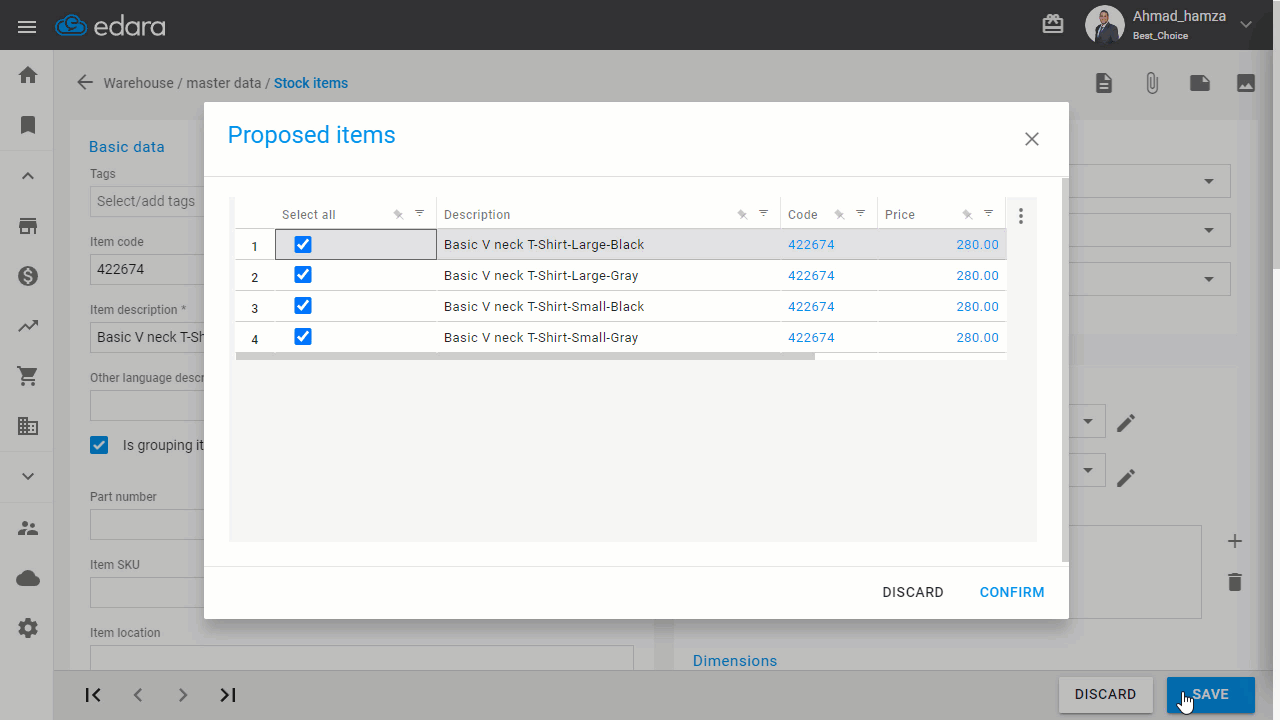Expand the lower sidebar section chevron
Viewport: 1280px width, 720px height.
pyautogui.click(x=28, y=477)
